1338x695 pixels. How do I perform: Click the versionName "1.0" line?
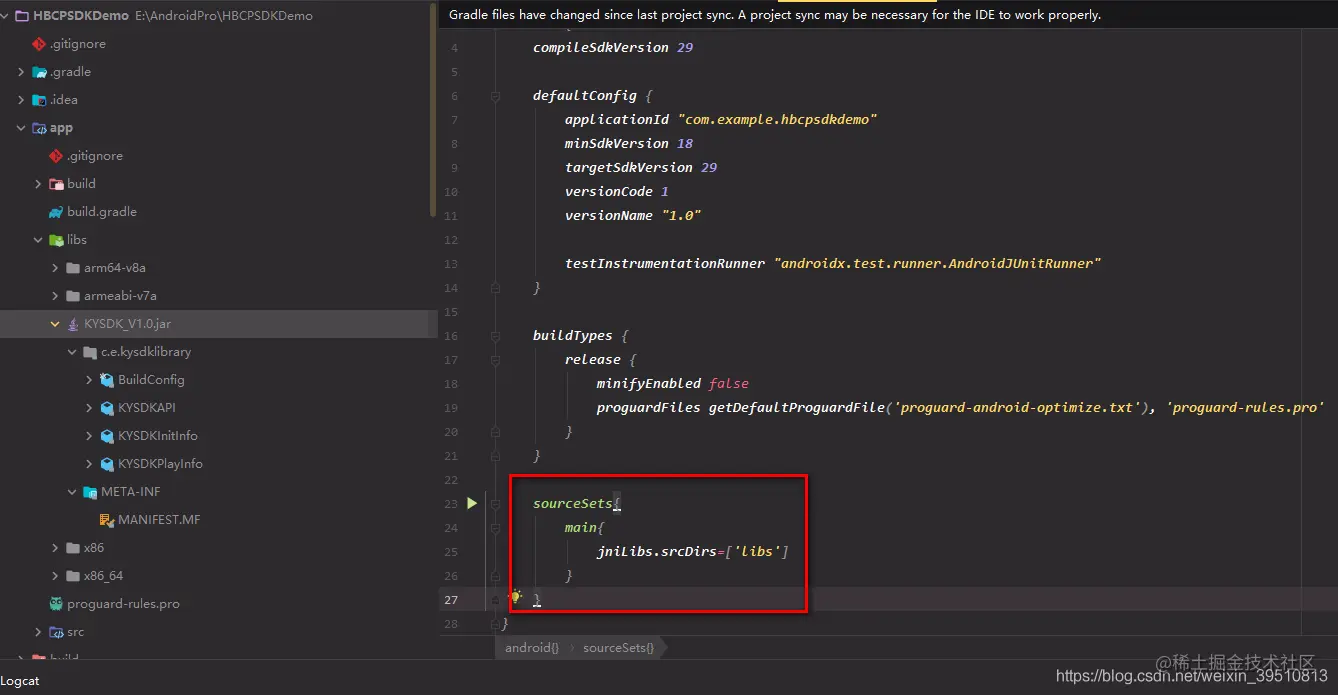coord(633,216)
